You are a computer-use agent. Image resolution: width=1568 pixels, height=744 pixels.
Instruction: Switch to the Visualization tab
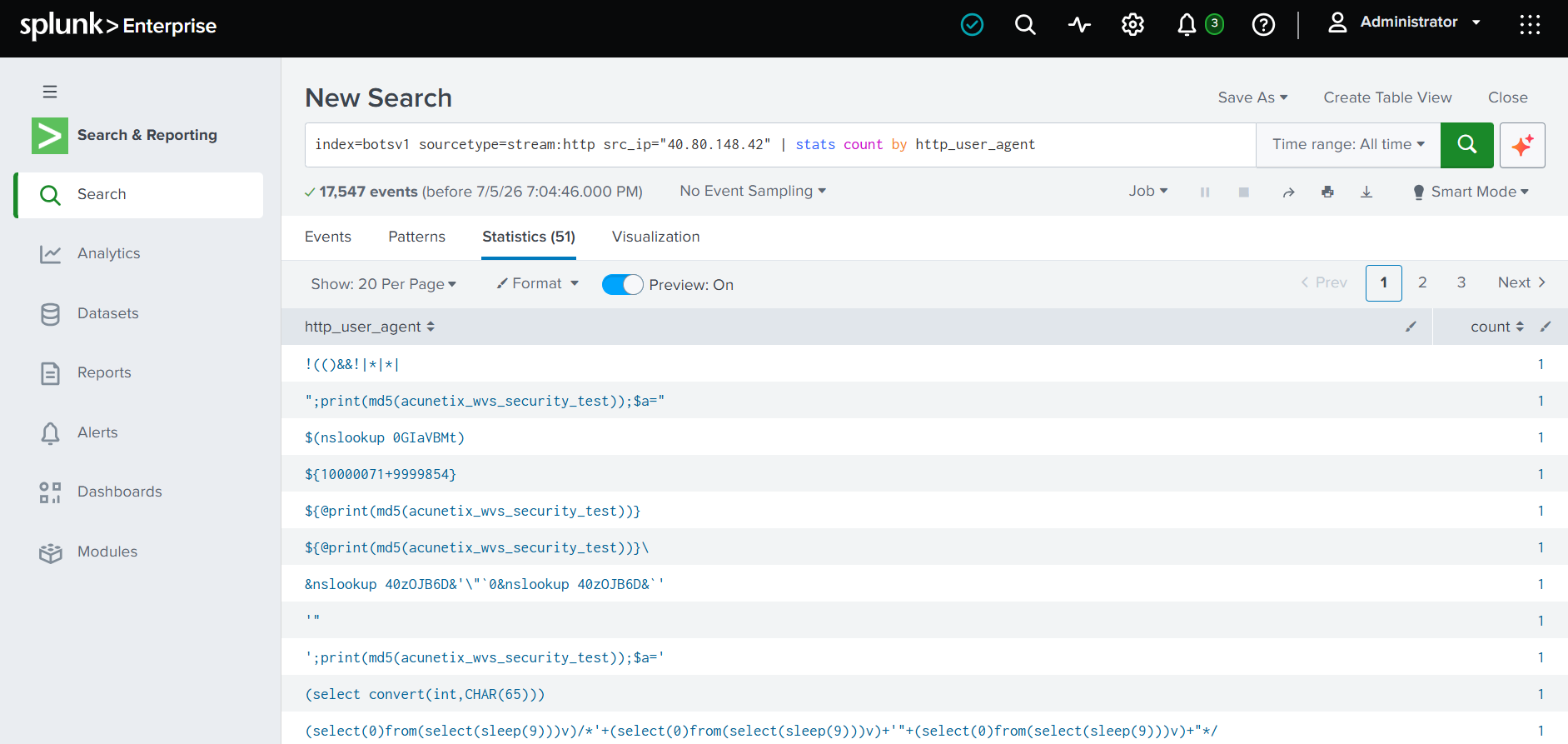(x=656, y=237)
